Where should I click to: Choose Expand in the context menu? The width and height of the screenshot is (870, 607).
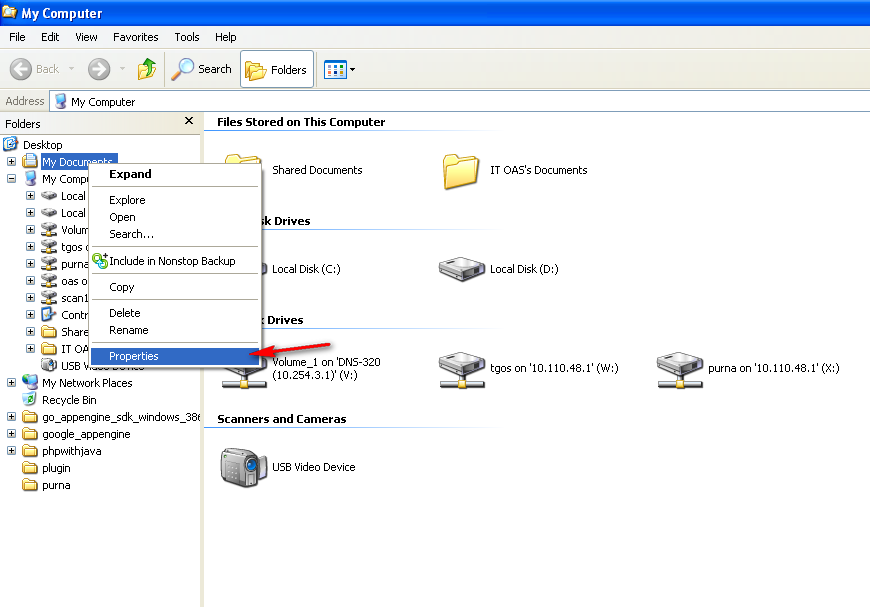[x=175, y=174]
